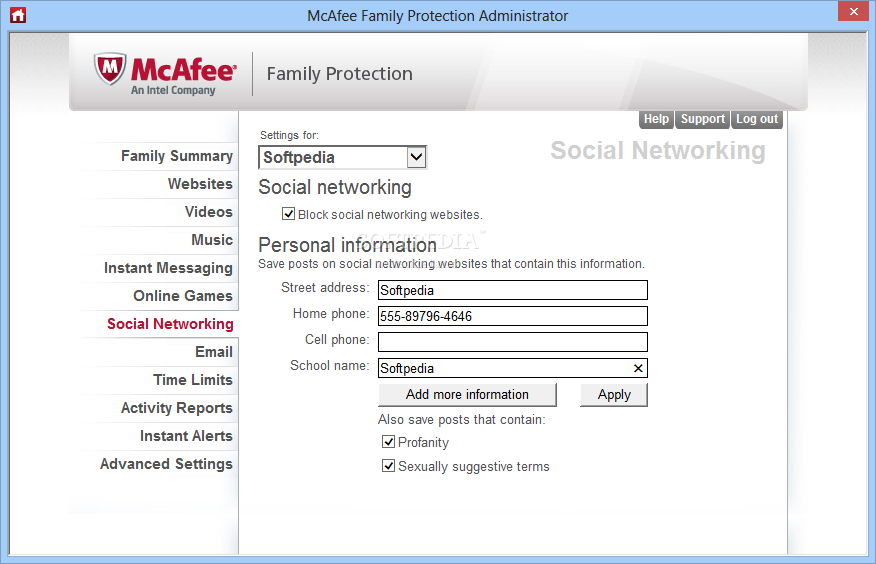The height and width of the screenshot is (564, 876).
Task: Open the Settings for user dropdown
Action: tap(342, 157)
